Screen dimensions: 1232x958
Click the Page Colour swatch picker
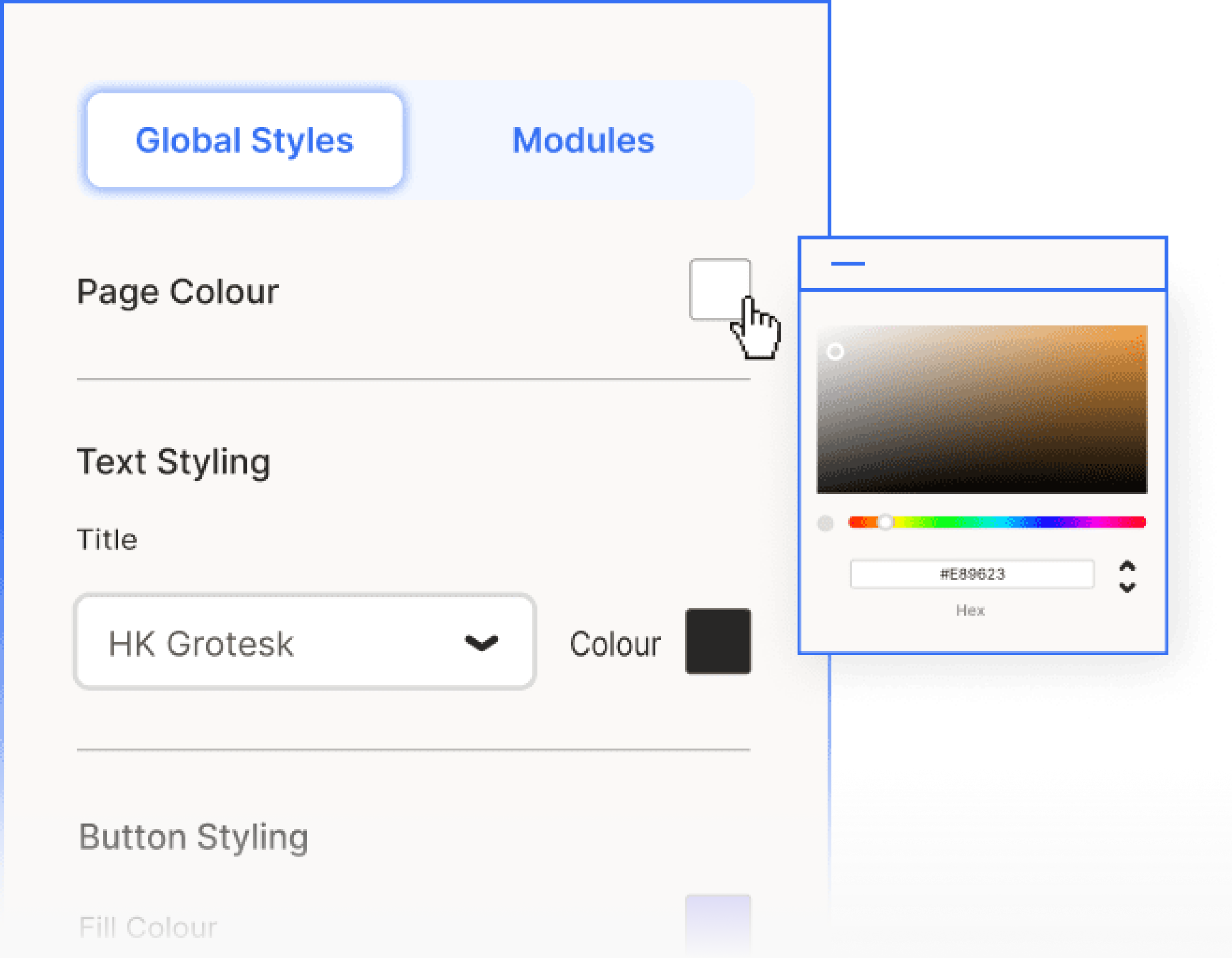(720, 290)
